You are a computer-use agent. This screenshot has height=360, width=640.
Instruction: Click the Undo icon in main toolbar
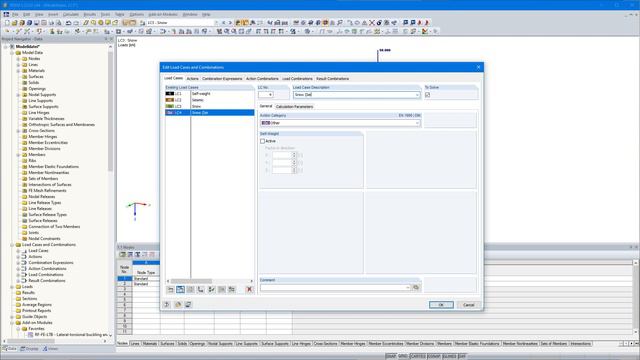69,23
